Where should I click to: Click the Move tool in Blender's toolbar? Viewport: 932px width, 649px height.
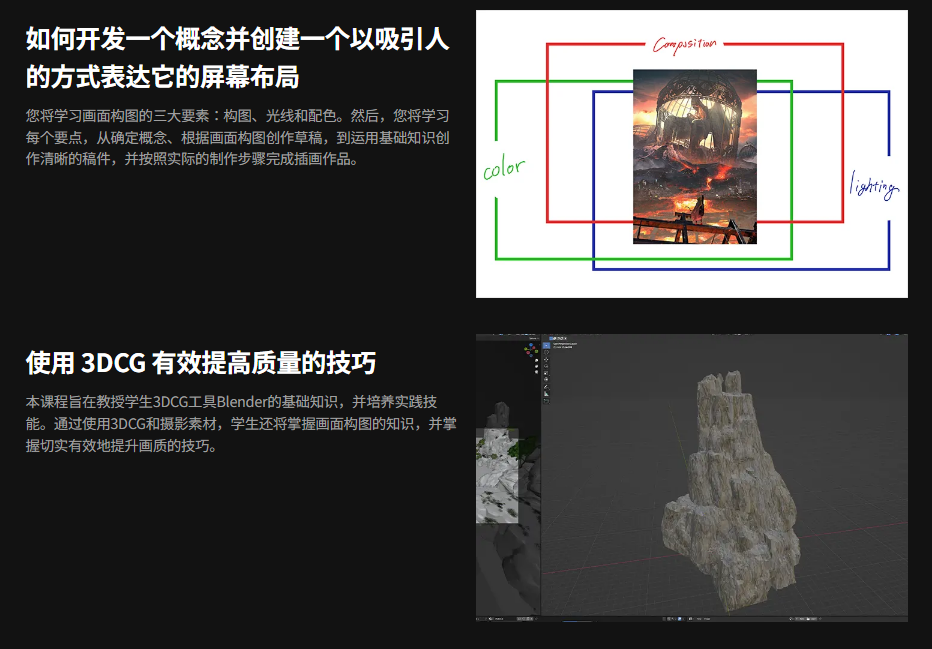pyautogui.click(x=546, y=360)
